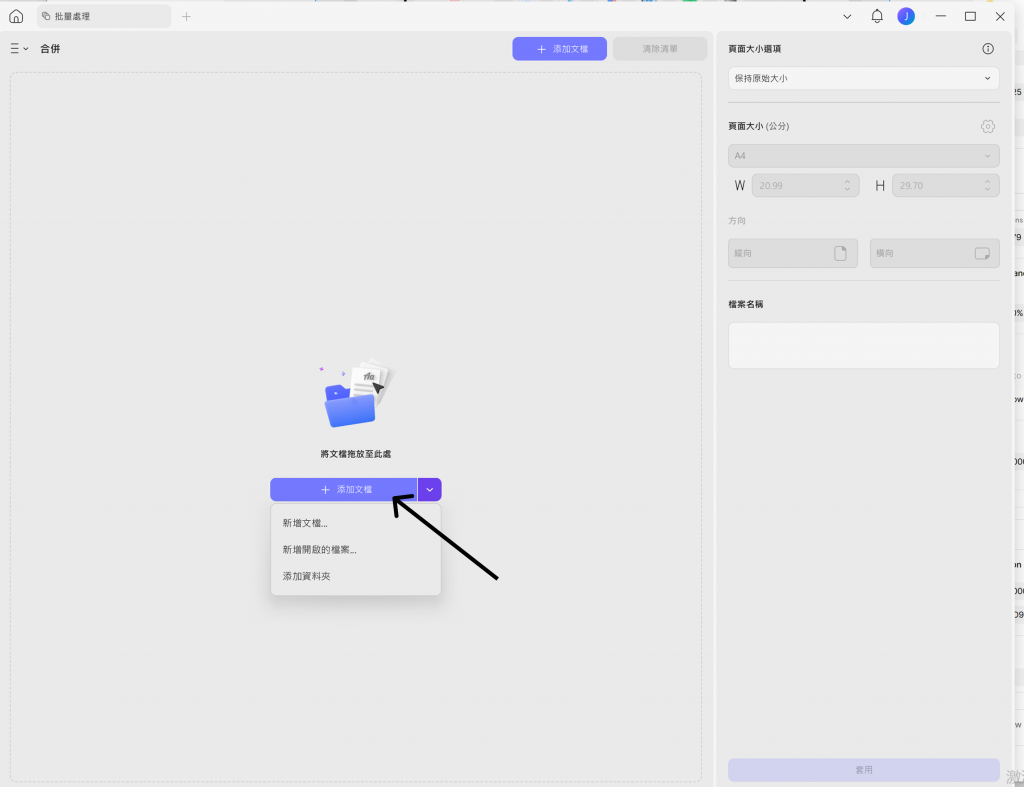Close the application window

point(1000,16)
